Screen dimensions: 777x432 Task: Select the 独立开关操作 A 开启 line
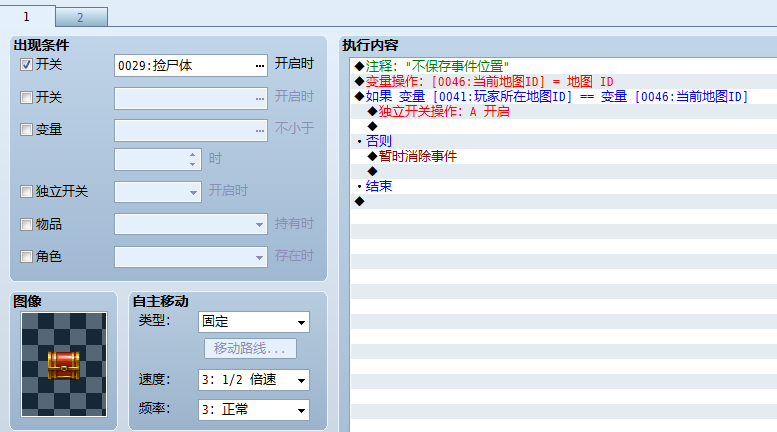point(439,111)
